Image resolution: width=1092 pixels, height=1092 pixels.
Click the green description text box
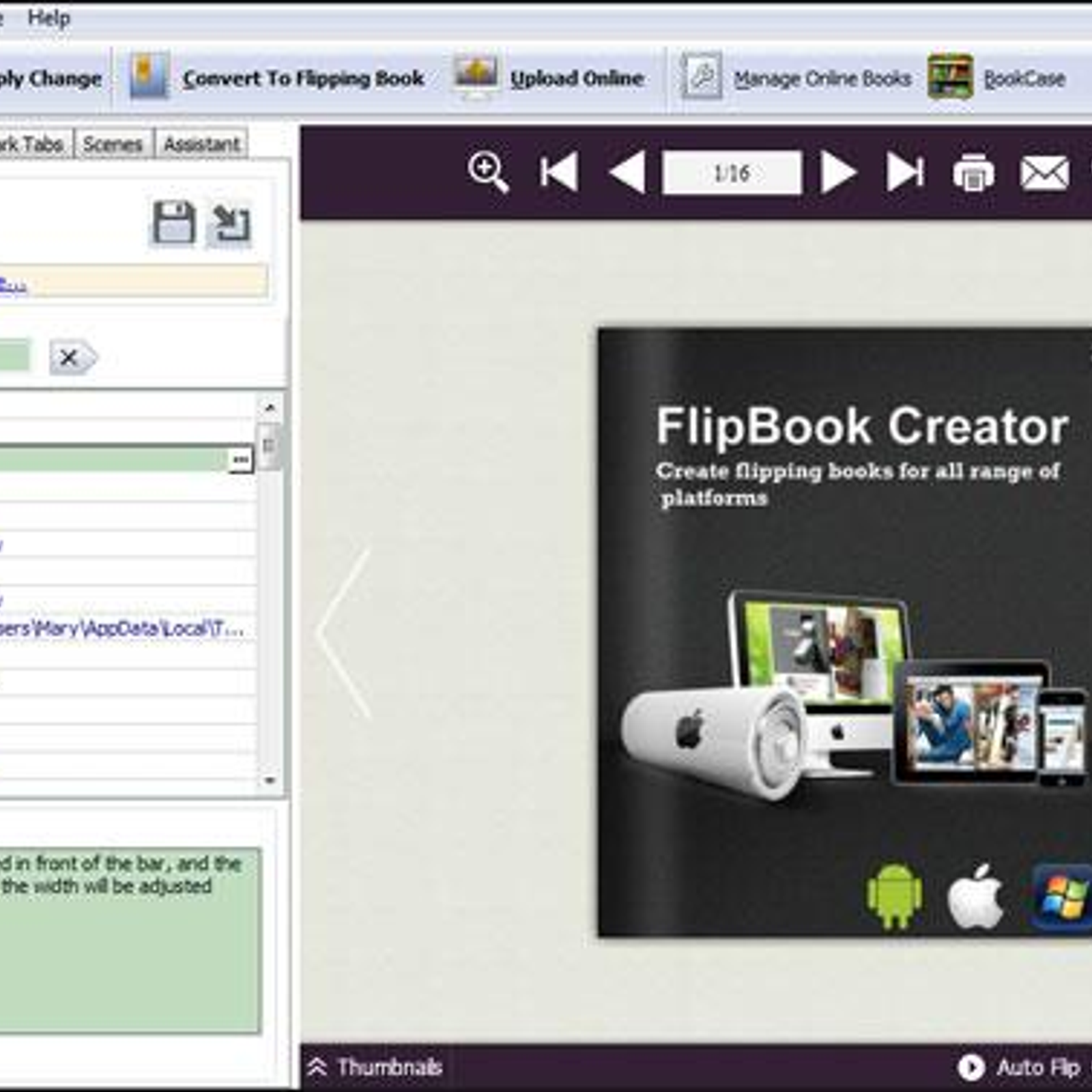pyautogui.click(x=130, y=940)
